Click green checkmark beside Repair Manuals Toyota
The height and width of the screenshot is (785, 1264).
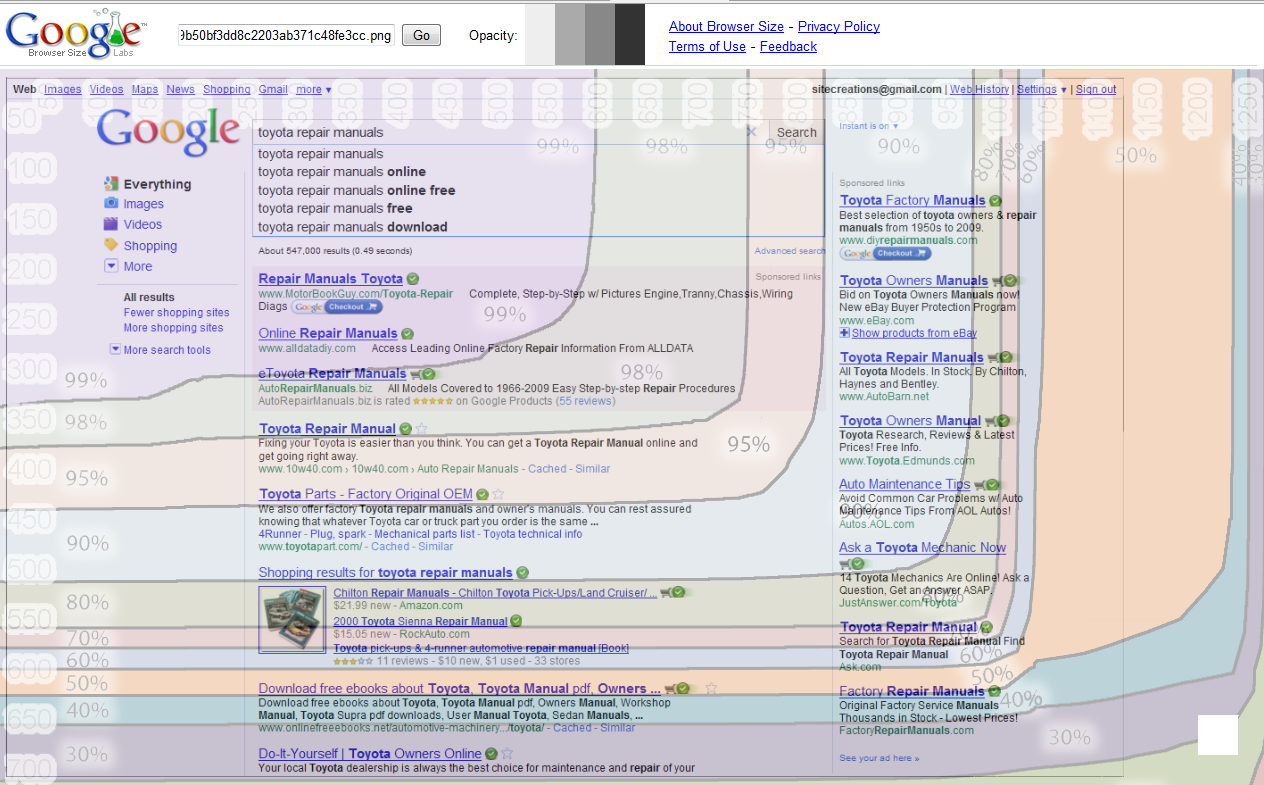pyautogui.click(x=413, y=279)
